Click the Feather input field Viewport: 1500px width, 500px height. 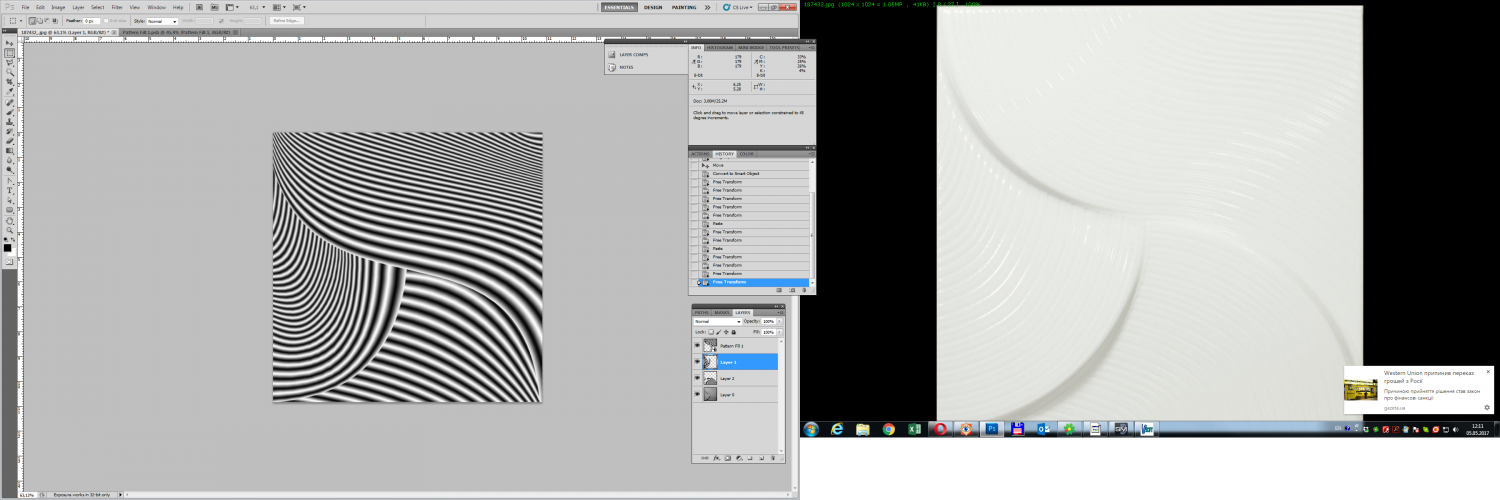(91, 20)
